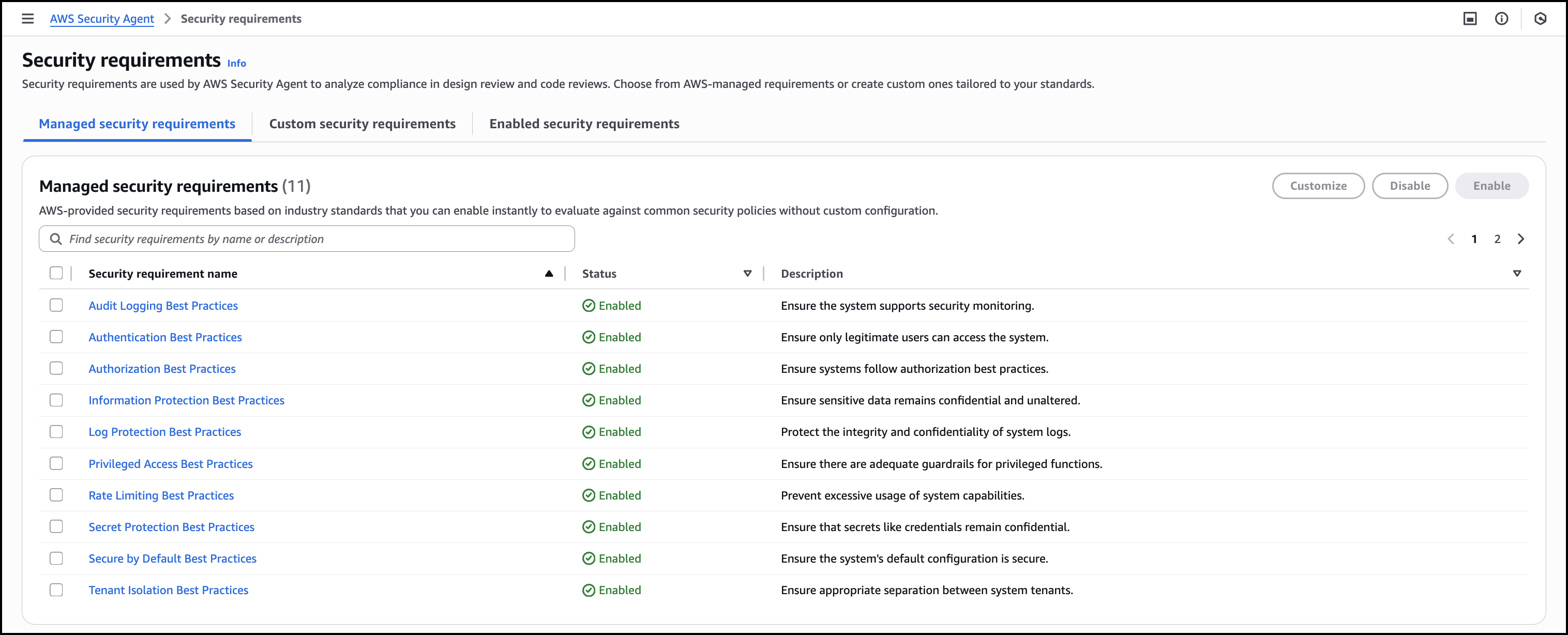Click the AWS Security Agent breadcrumb link

[102, 19]
